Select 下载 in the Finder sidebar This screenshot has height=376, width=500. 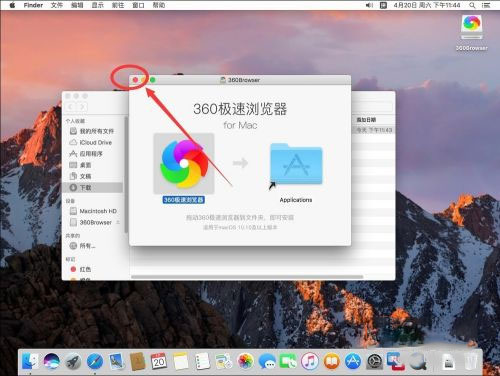coord(93,187)
